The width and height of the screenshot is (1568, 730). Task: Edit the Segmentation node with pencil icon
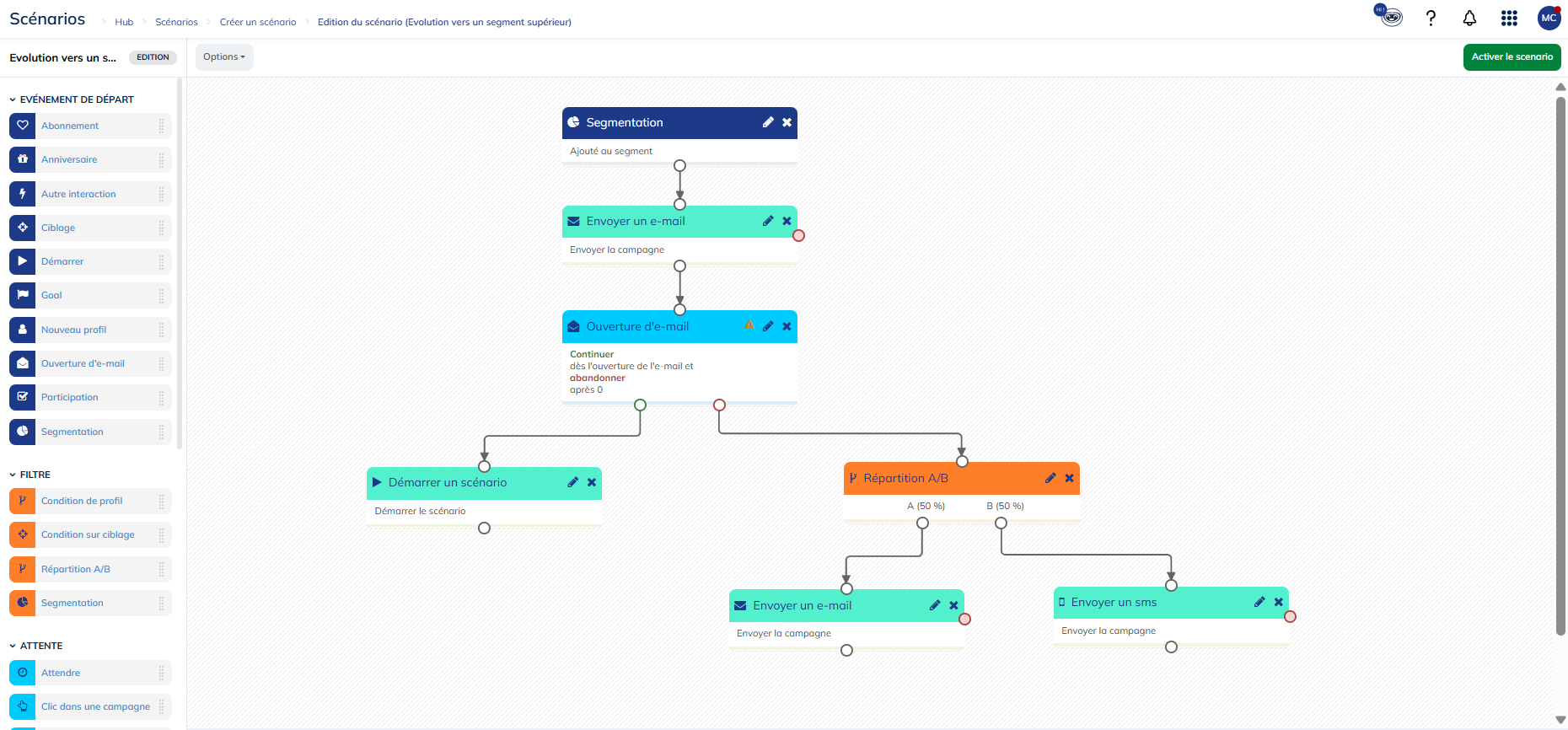coord(768,122)
